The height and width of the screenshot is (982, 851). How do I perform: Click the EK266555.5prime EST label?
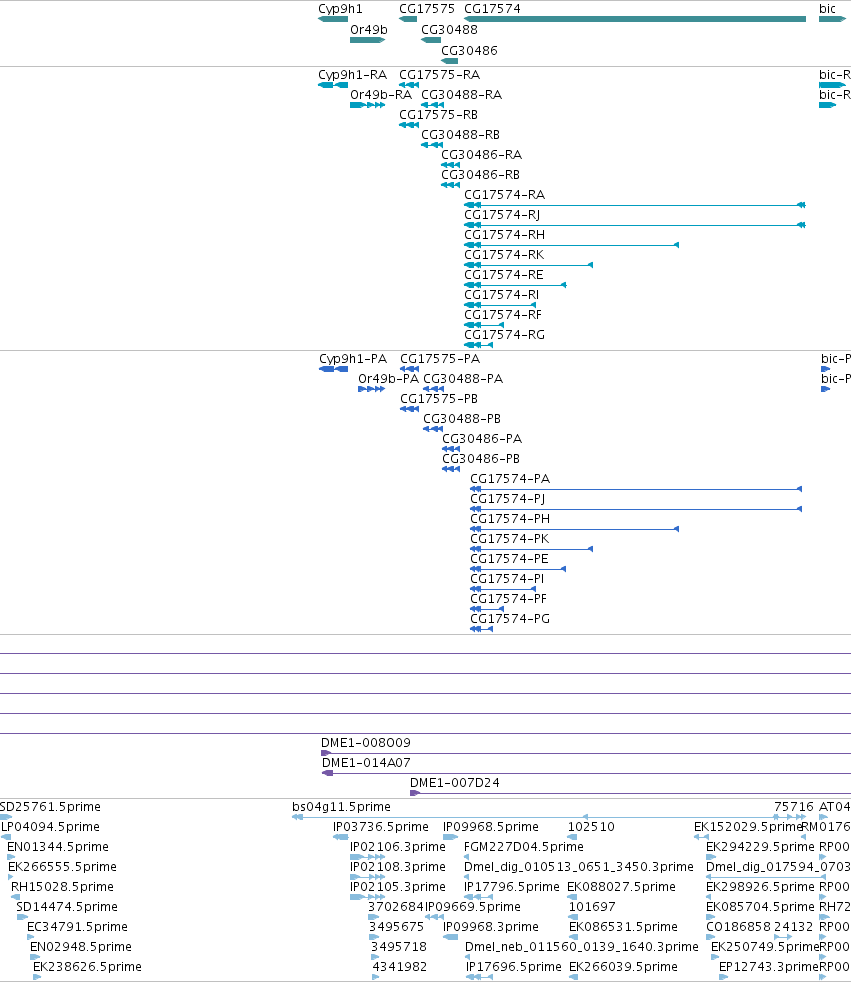pos(62,867)
